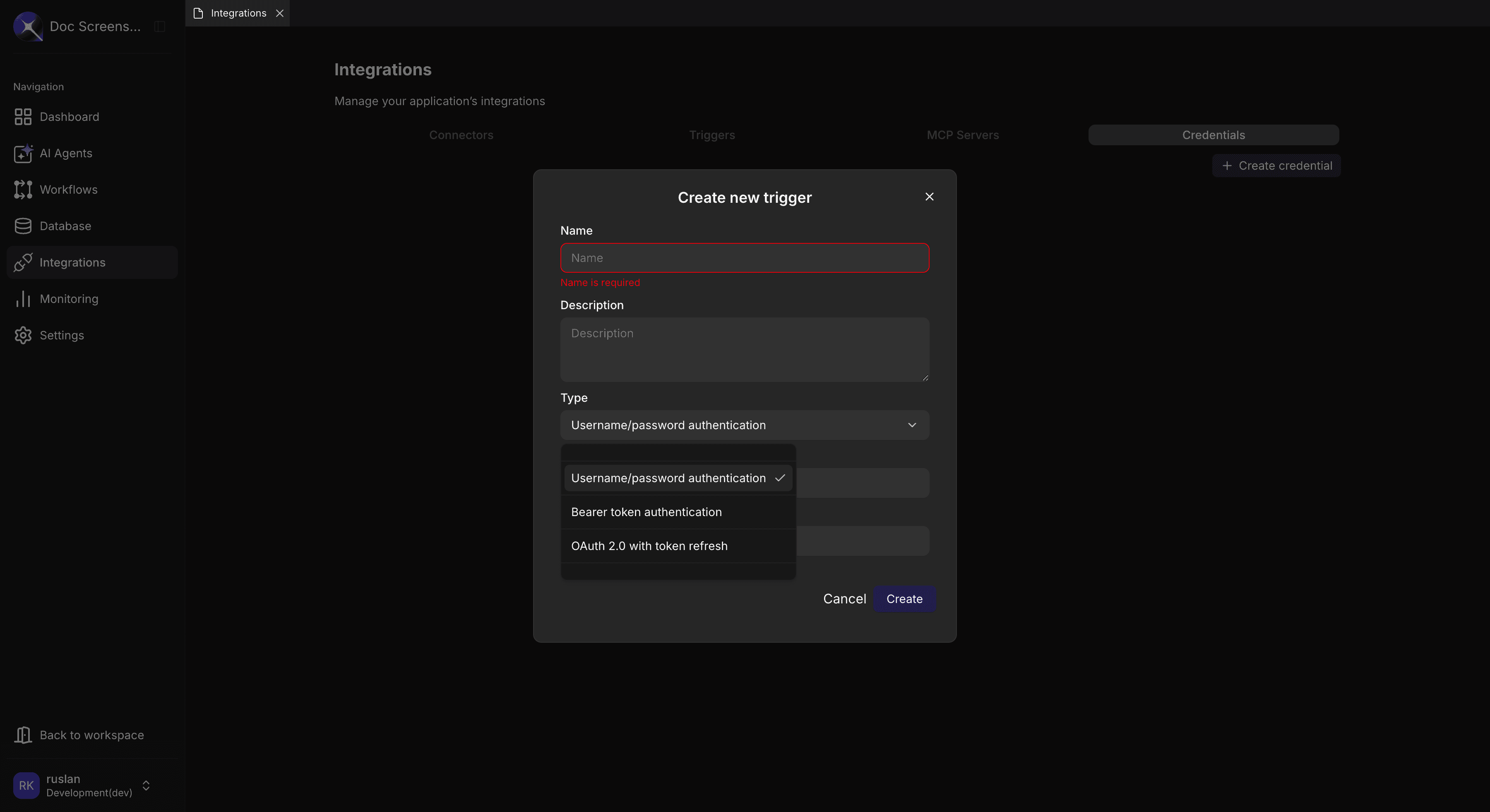Click the Database sidebar icon
Screen dimensions: 1490x812
click(23, 226)
